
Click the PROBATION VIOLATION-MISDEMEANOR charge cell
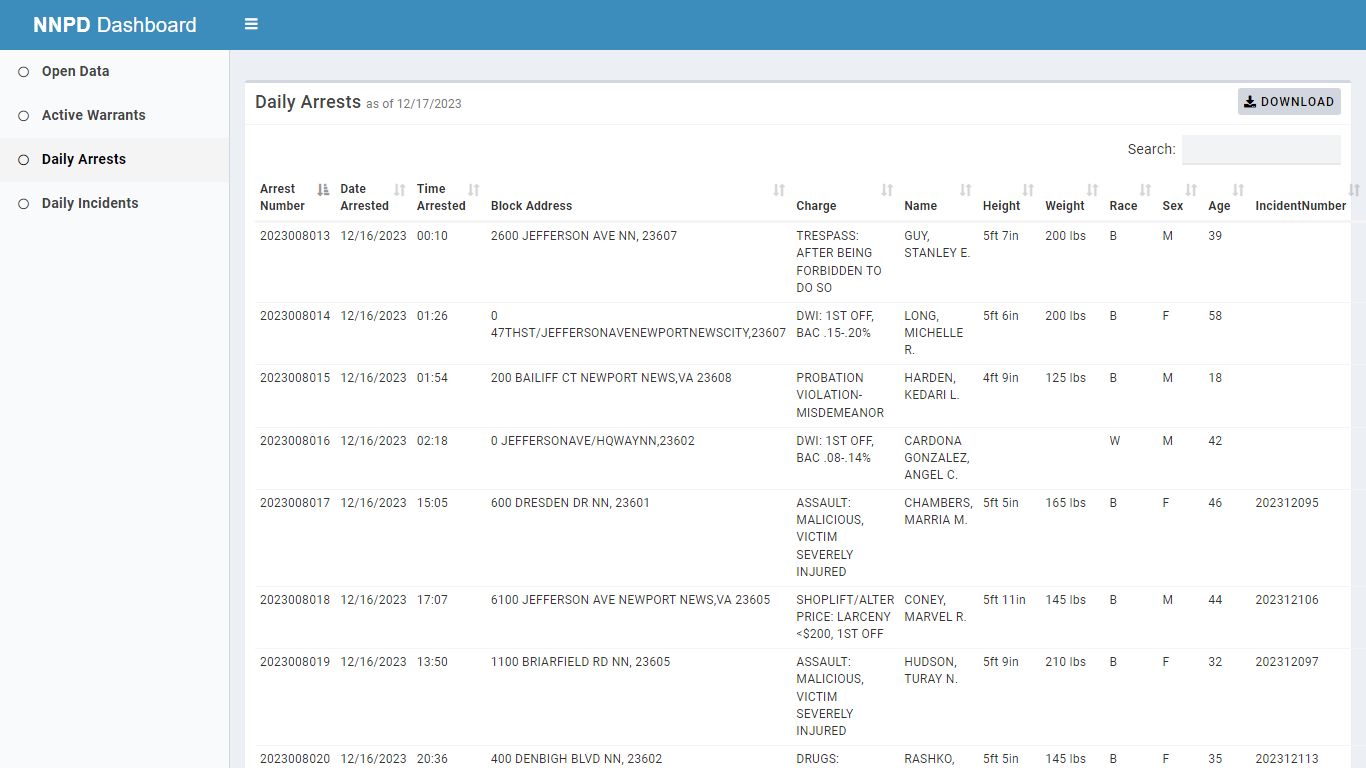pyautogui.click(x=840, y=395)
